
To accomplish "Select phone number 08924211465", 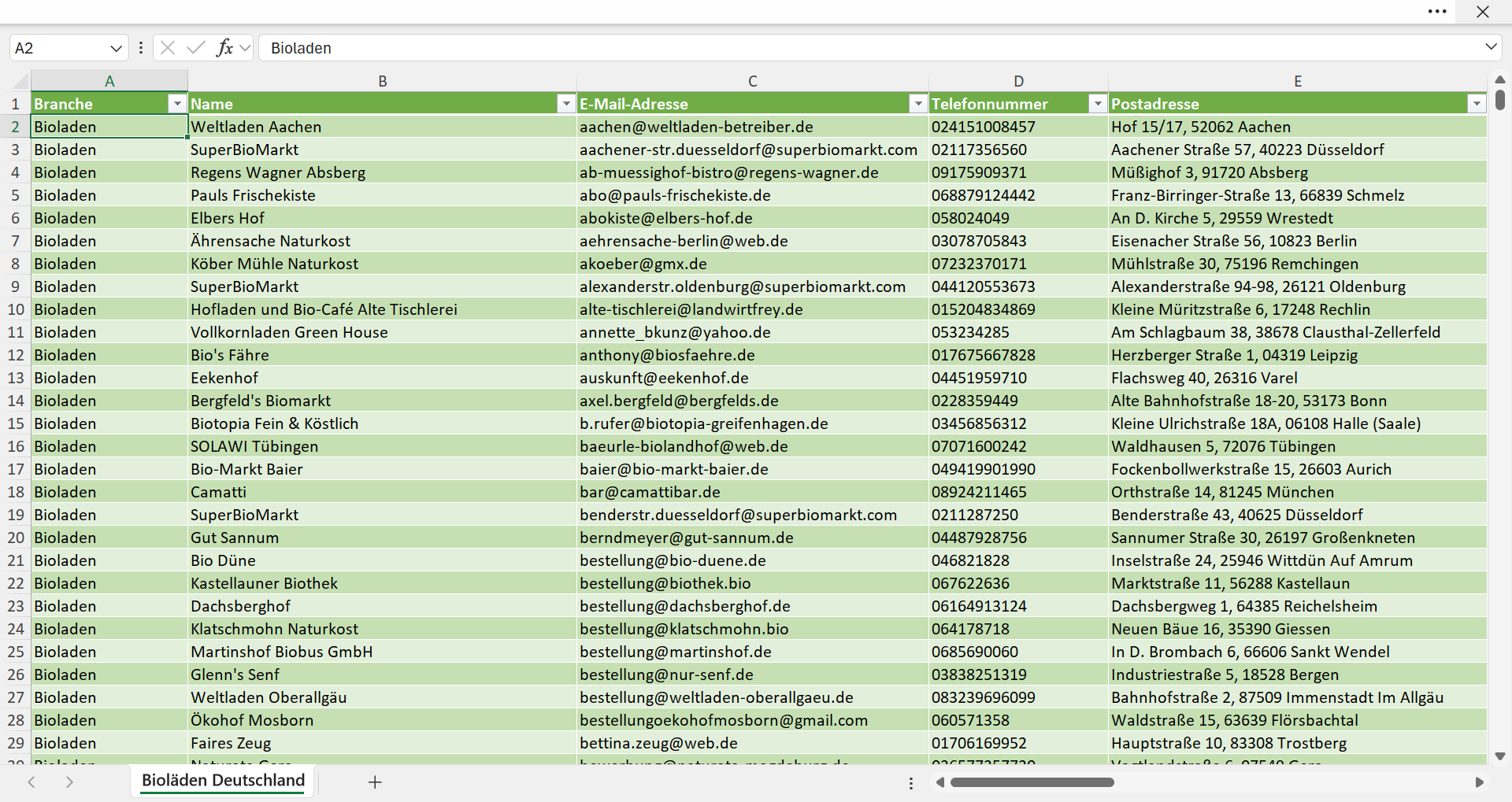I will tap(1019, 492).
